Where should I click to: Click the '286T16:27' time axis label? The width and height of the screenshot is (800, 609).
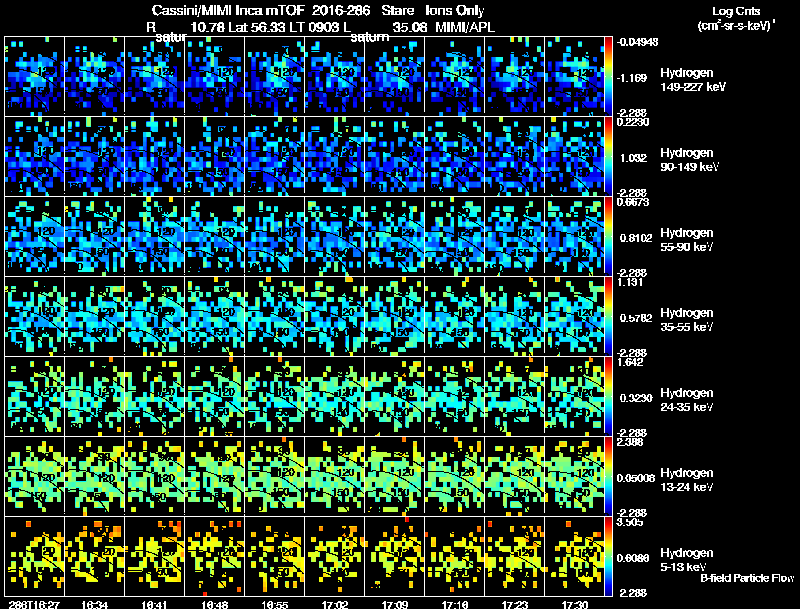[x=34, y=604]
